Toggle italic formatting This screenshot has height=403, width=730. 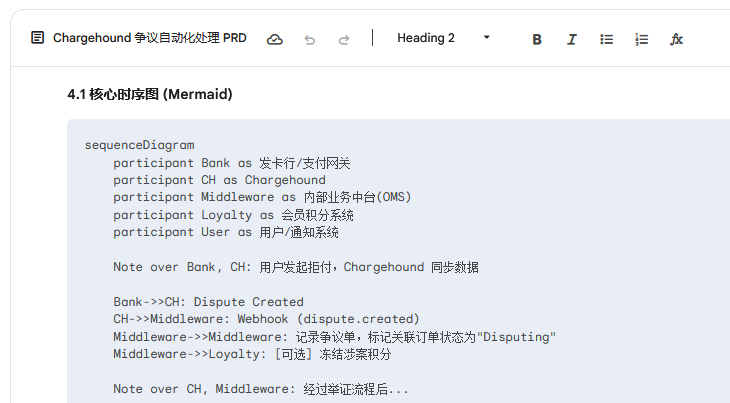pos(572,39)
